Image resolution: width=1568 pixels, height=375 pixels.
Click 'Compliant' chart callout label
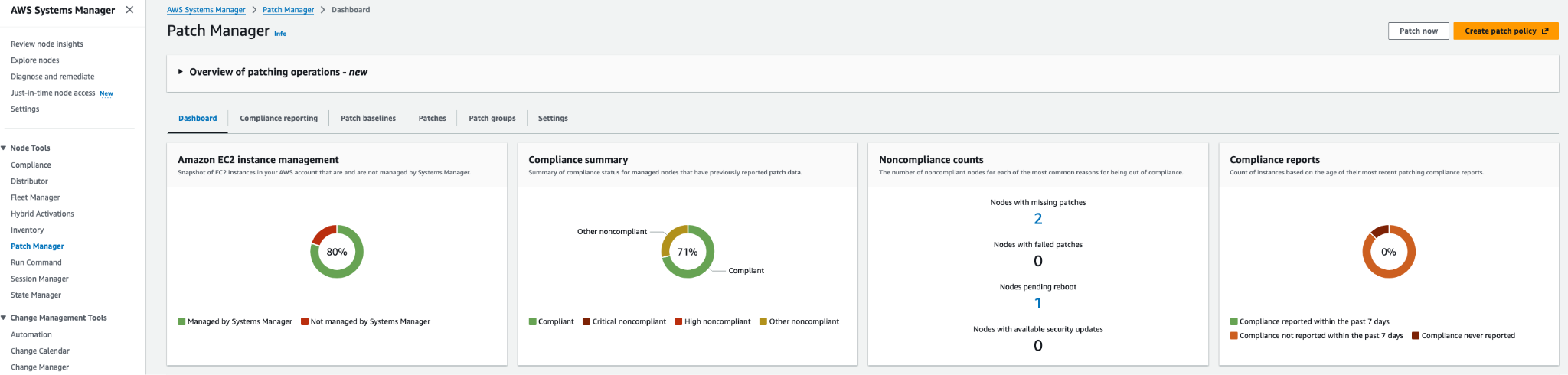[746, 270]
